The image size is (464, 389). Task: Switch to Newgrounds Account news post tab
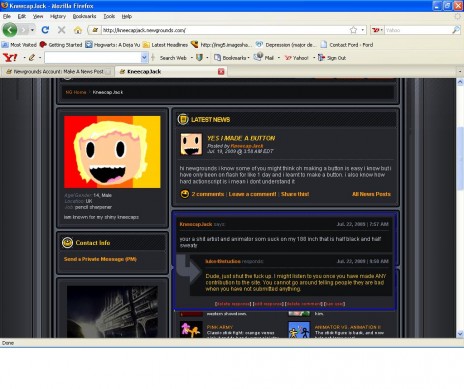tap(58, 72)
